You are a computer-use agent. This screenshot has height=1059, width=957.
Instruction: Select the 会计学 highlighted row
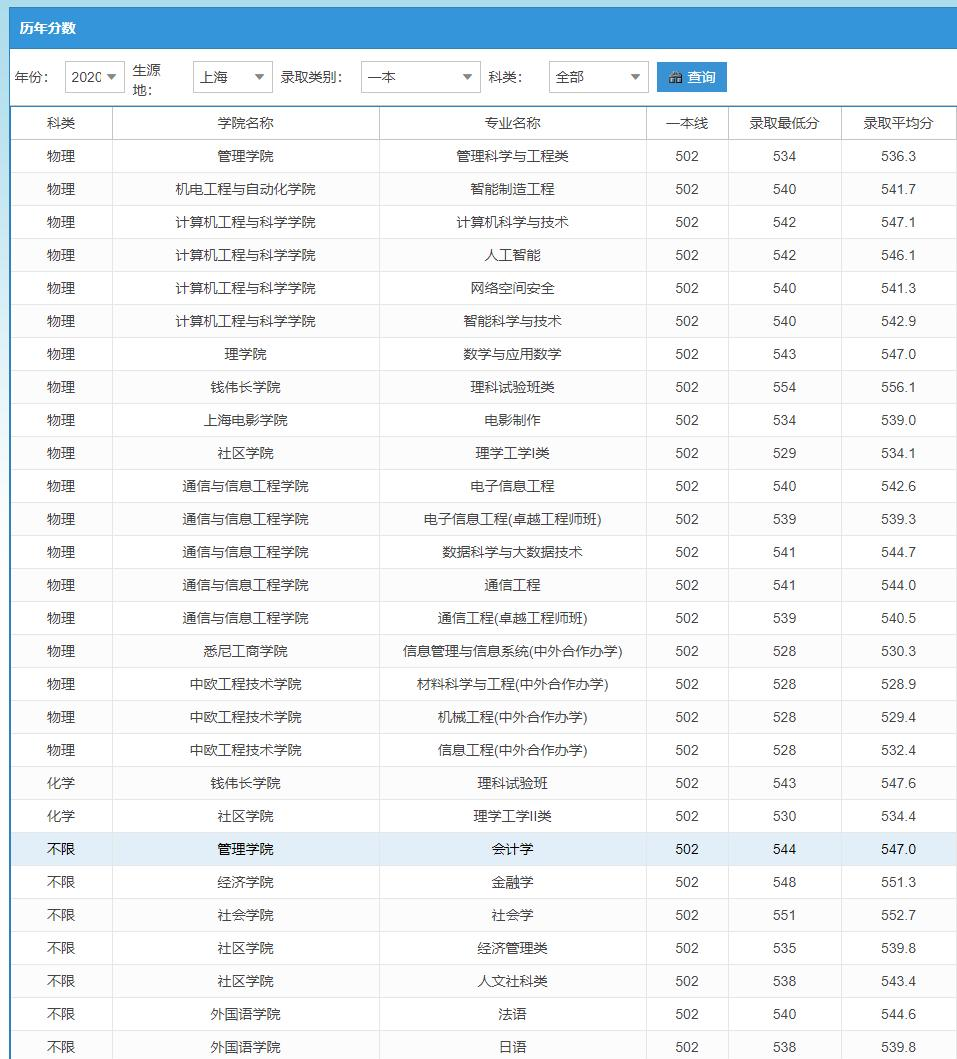point(484,849)
